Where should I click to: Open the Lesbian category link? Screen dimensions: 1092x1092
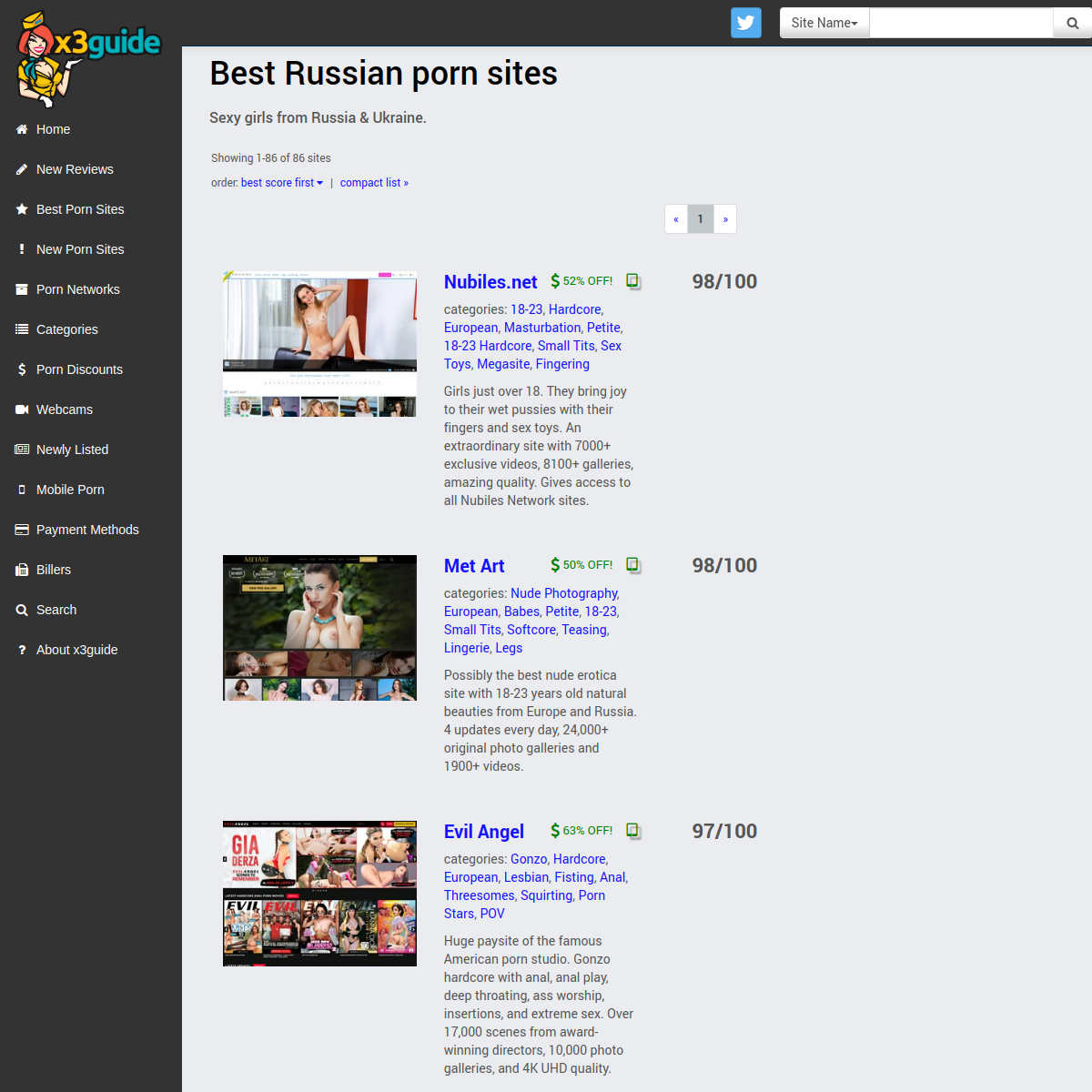(526, 877)
